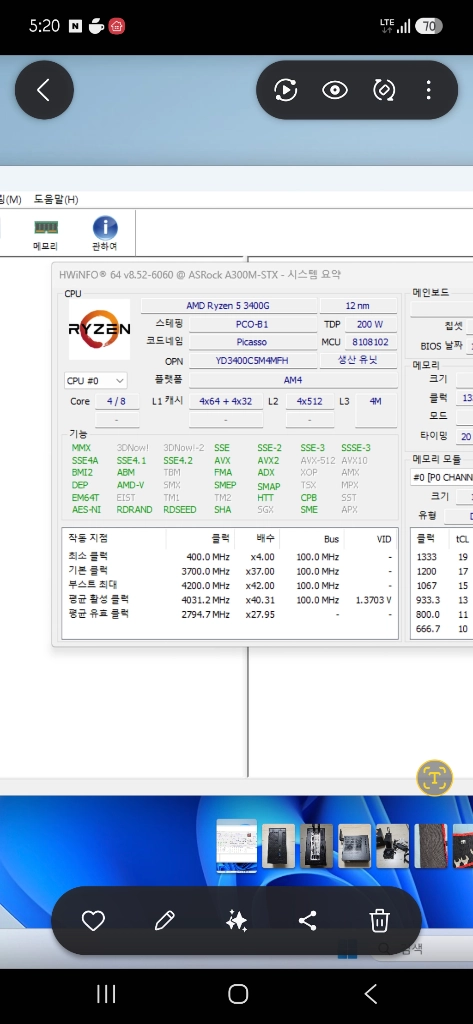The height and width of the screenshot is (1024, 473).
Task: Mark photo as favorite with heart icon
Action: tap(93, 921)
